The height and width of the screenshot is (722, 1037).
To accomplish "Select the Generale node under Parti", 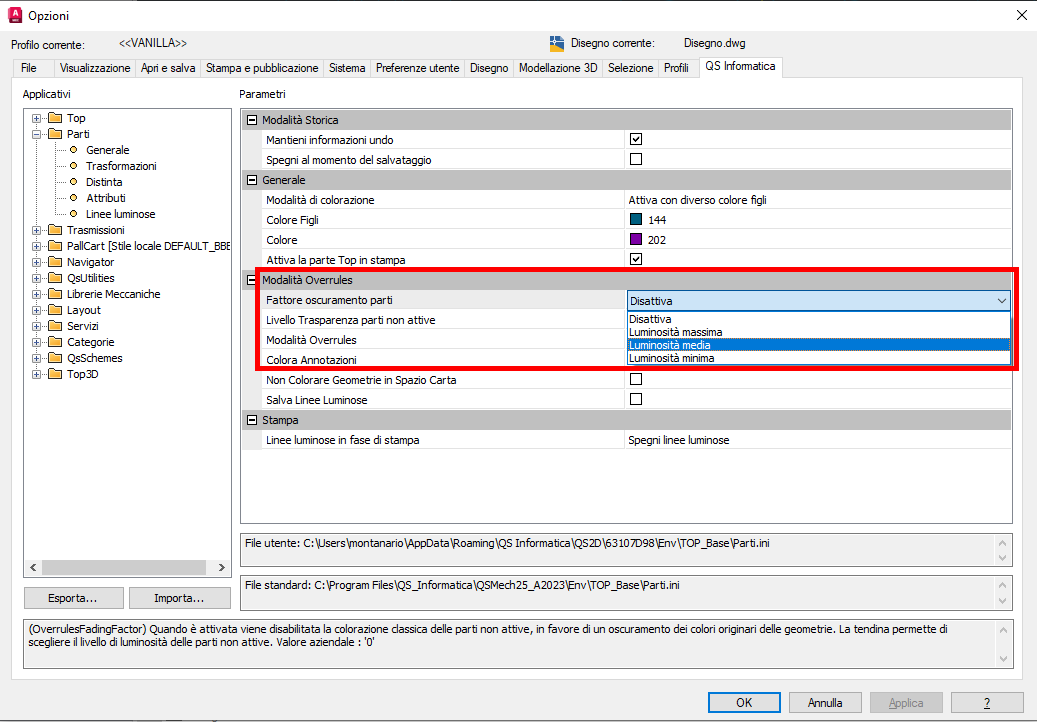I will coord(107,150).
